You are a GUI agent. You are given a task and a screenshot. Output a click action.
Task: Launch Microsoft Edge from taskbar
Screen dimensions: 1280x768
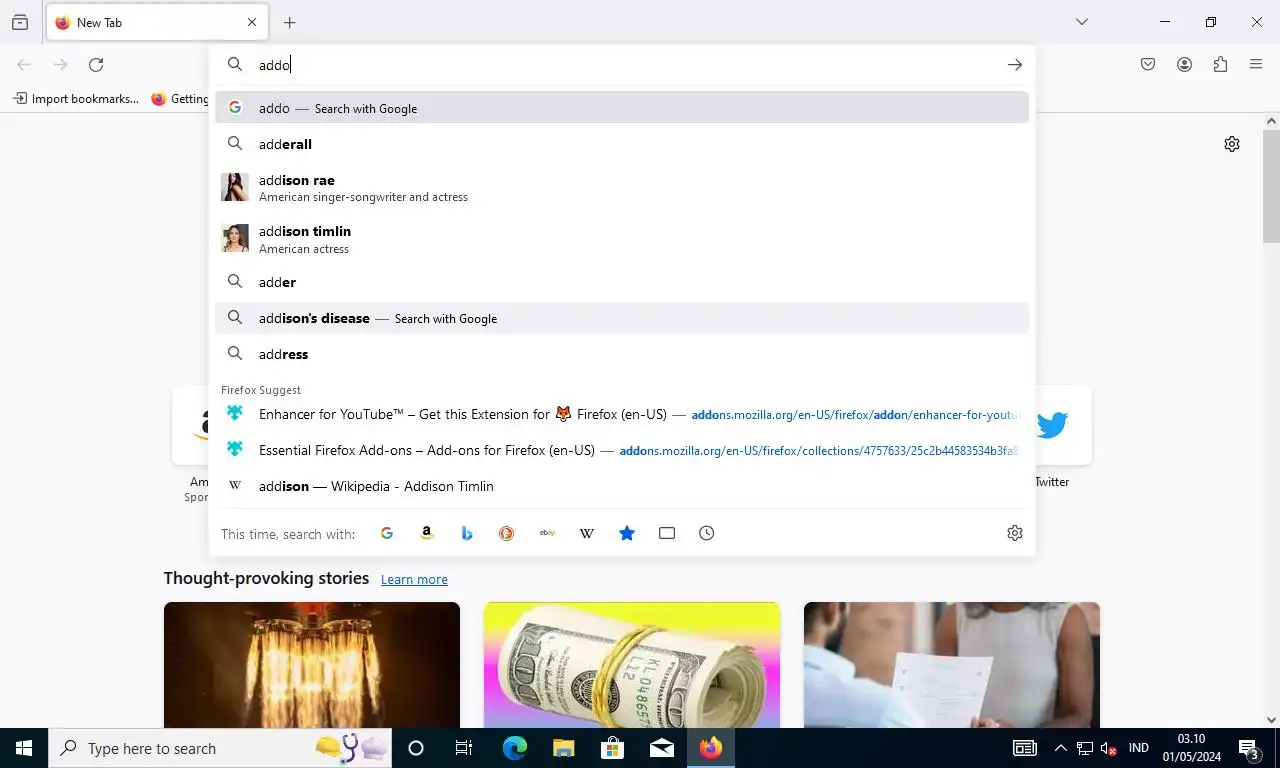[x=514, y=748]
